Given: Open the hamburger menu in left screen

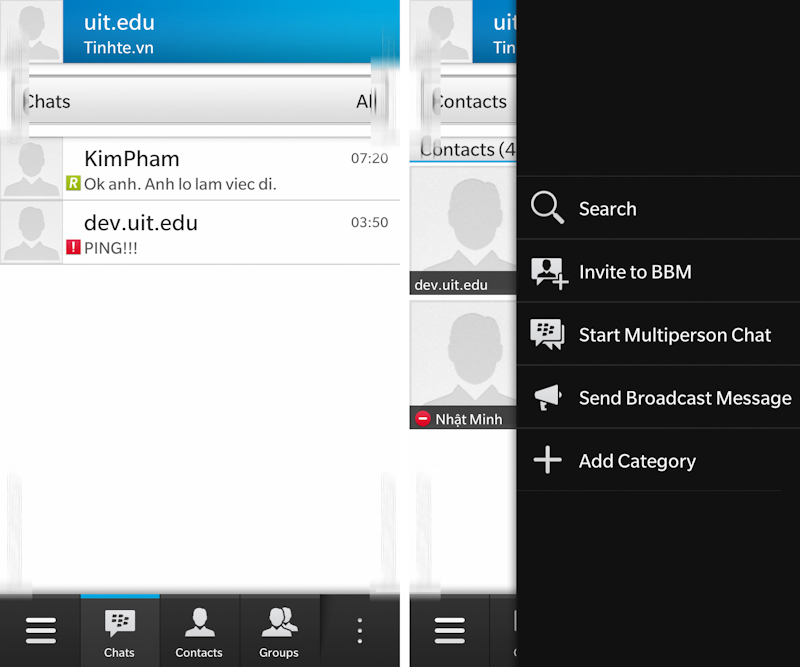Looking at the screenshot, I should (40, 631).
